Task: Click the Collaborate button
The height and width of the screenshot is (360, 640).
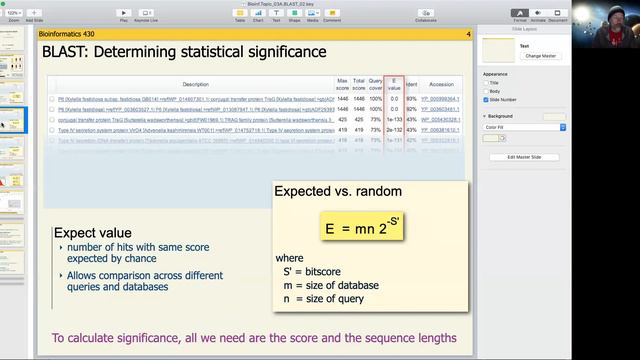Action: pyautogui.click(x=426, y=13)
